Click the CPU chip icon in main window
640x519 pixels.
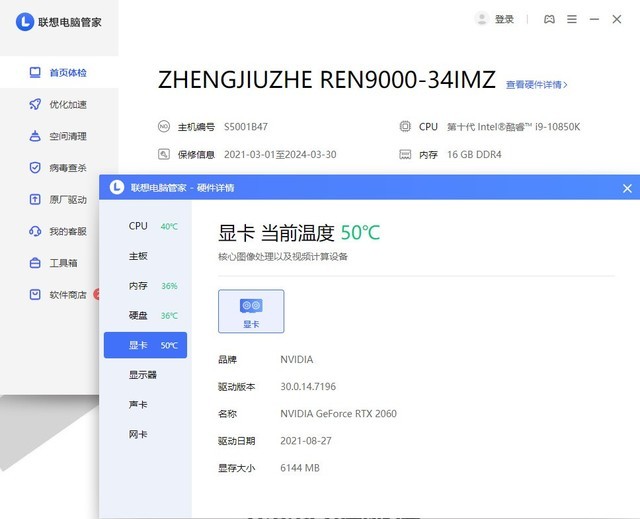pyautogui.click(x=405, y=126)
